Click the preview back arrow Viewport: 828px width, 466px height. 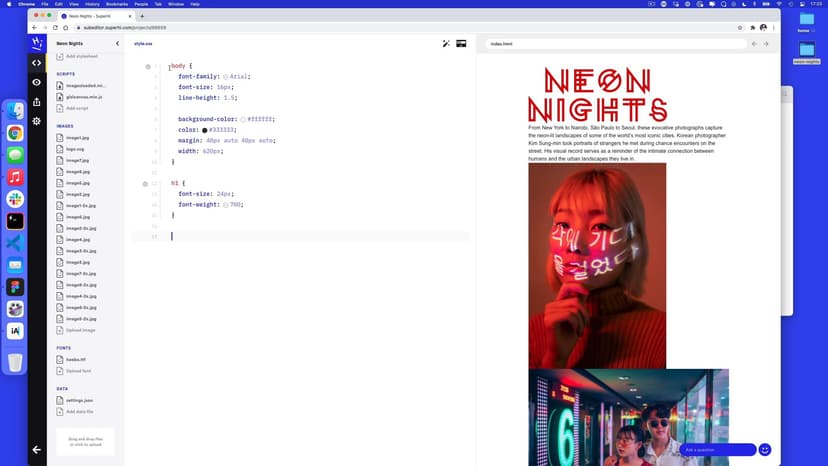pos(755,44)
